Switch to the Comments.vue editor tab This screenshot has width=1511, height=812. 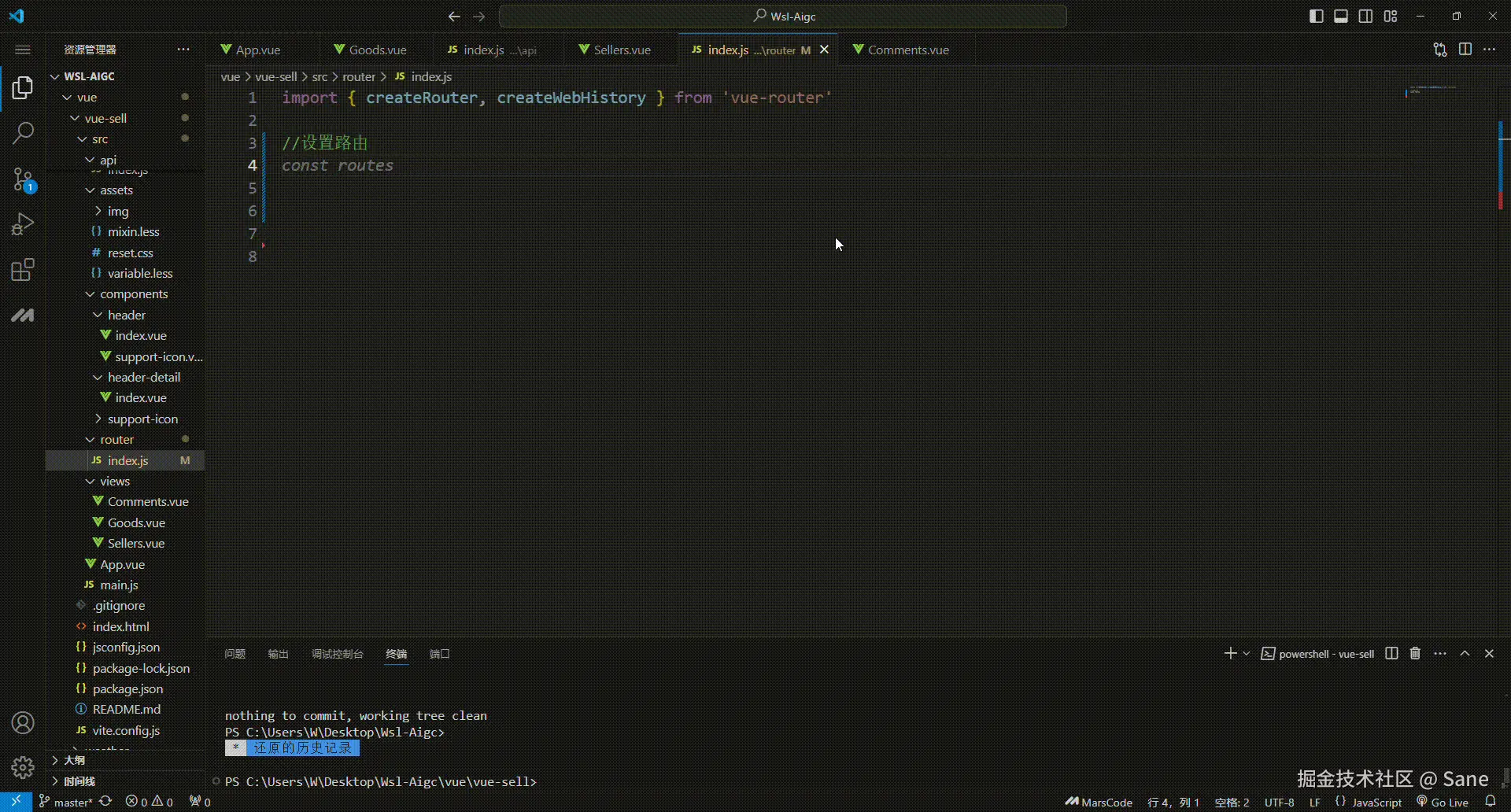908,49
